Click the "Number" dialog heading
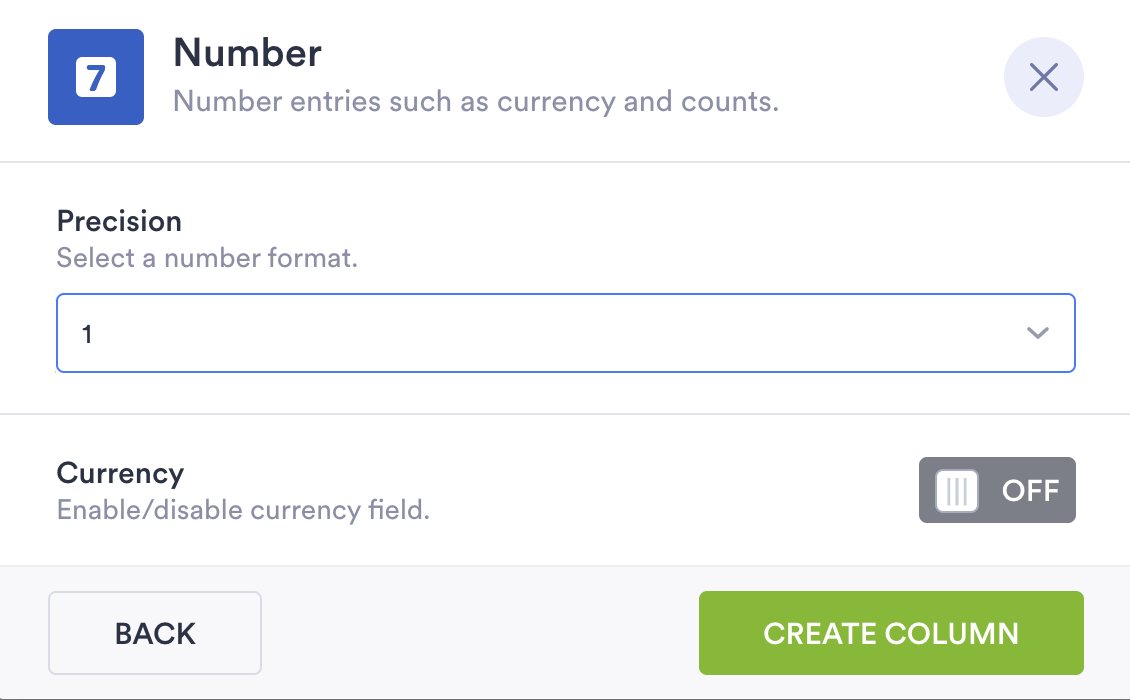Screen dimensions: 1130x700 click(247, 53)
